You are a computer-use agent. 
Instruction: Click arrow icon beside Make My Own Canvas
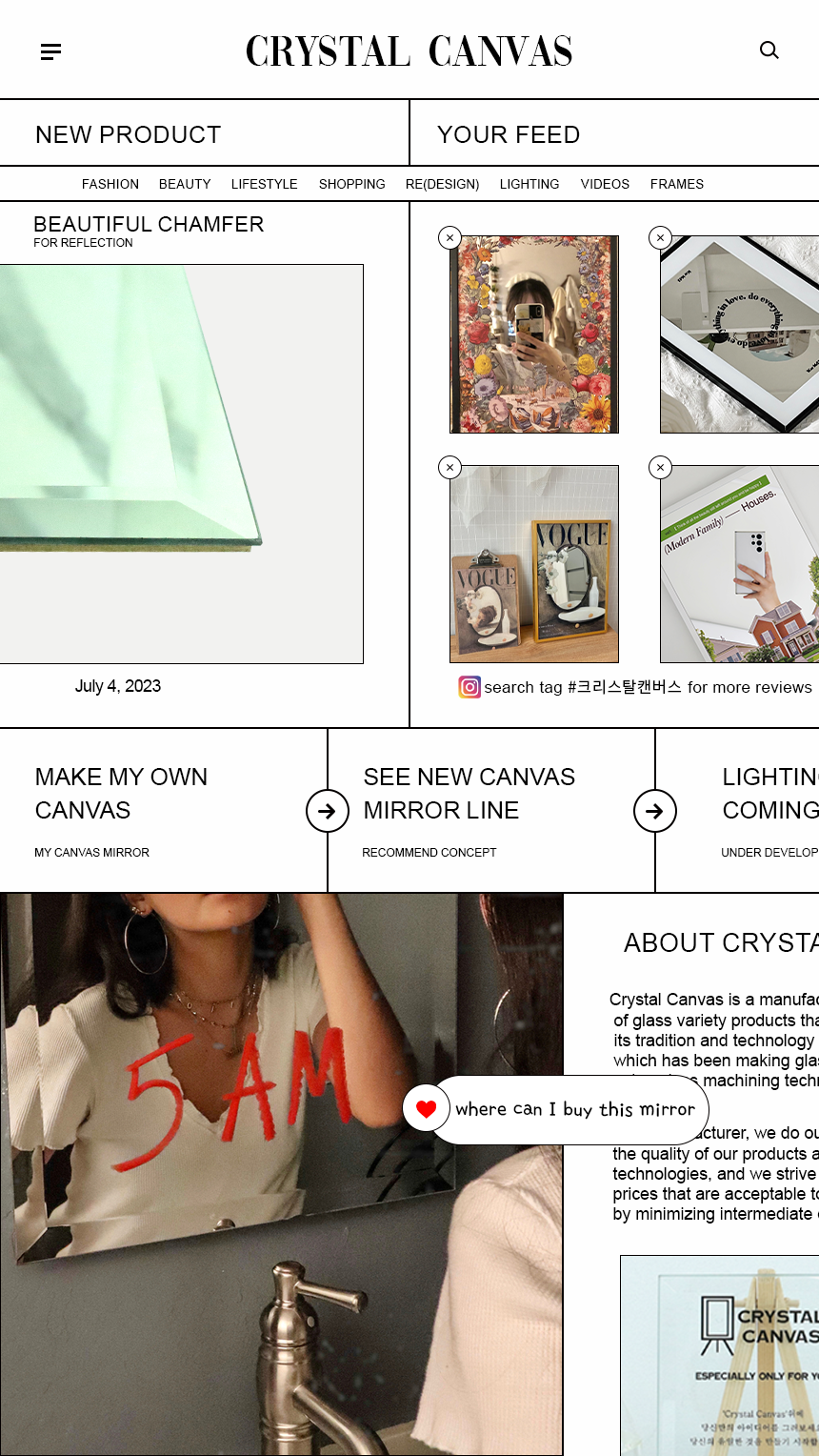tap(328, 811)
